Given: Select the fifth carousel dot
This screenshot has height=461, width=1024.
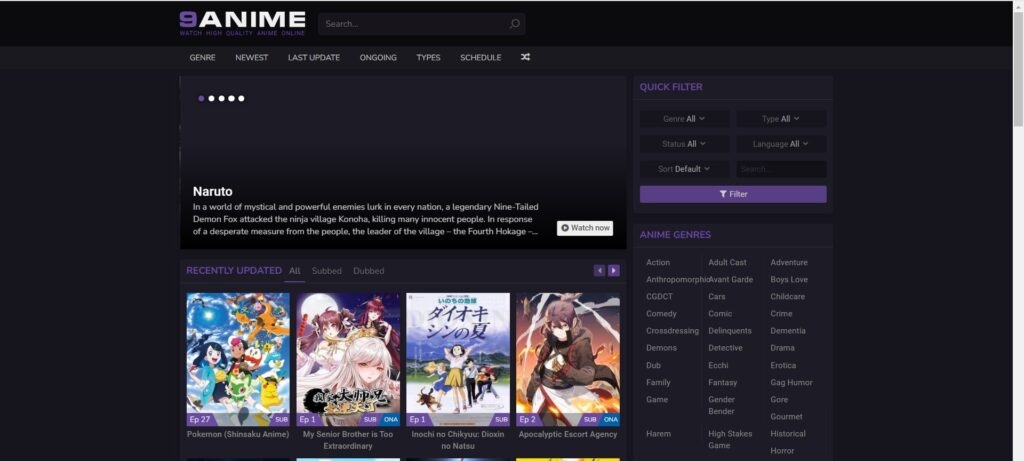Looking at the screenshot, I should [x=241, y=99].
